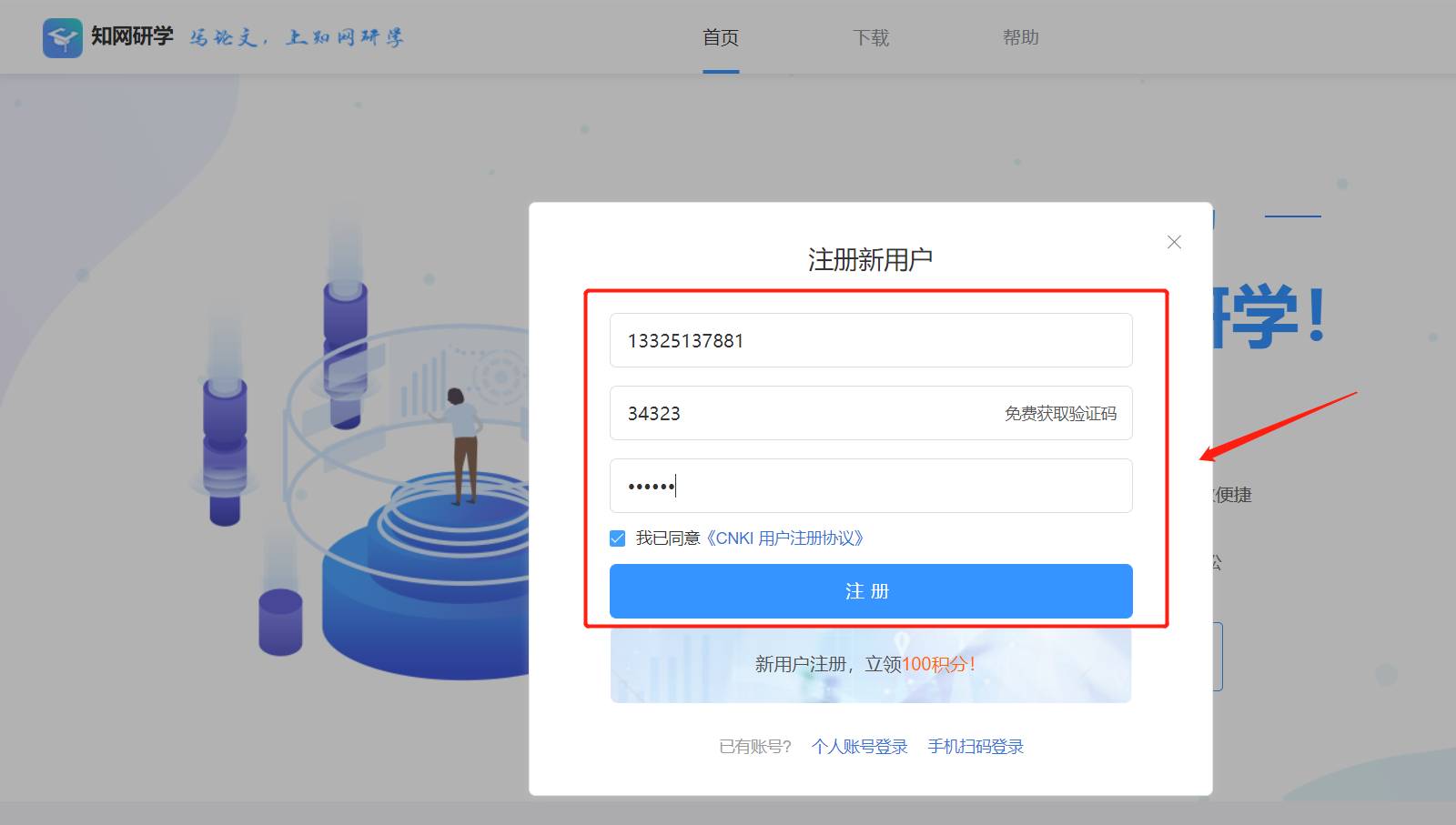Click the 知网研学 brand name text

pyautogui.click(x=132, y=36)
